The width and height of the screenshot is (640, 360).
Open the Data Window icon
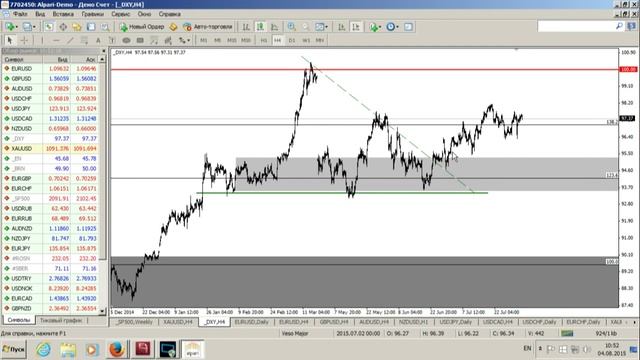tap(63, 27)
